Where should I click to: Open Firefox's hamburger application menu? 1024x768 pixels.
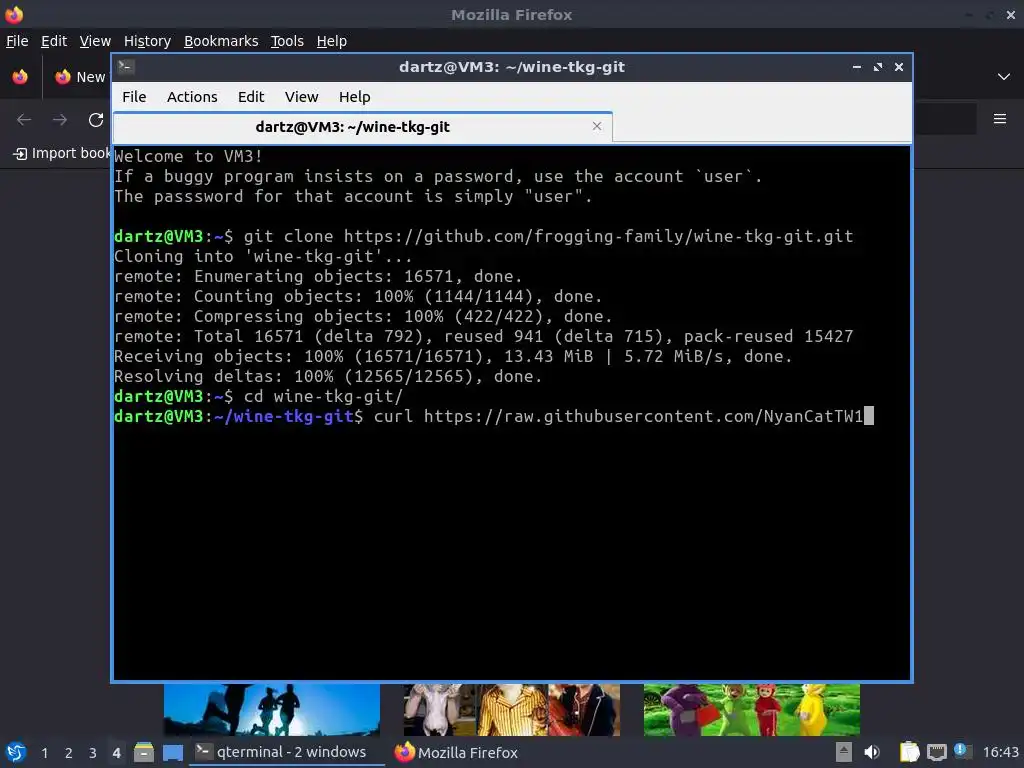click(1000, 119)
